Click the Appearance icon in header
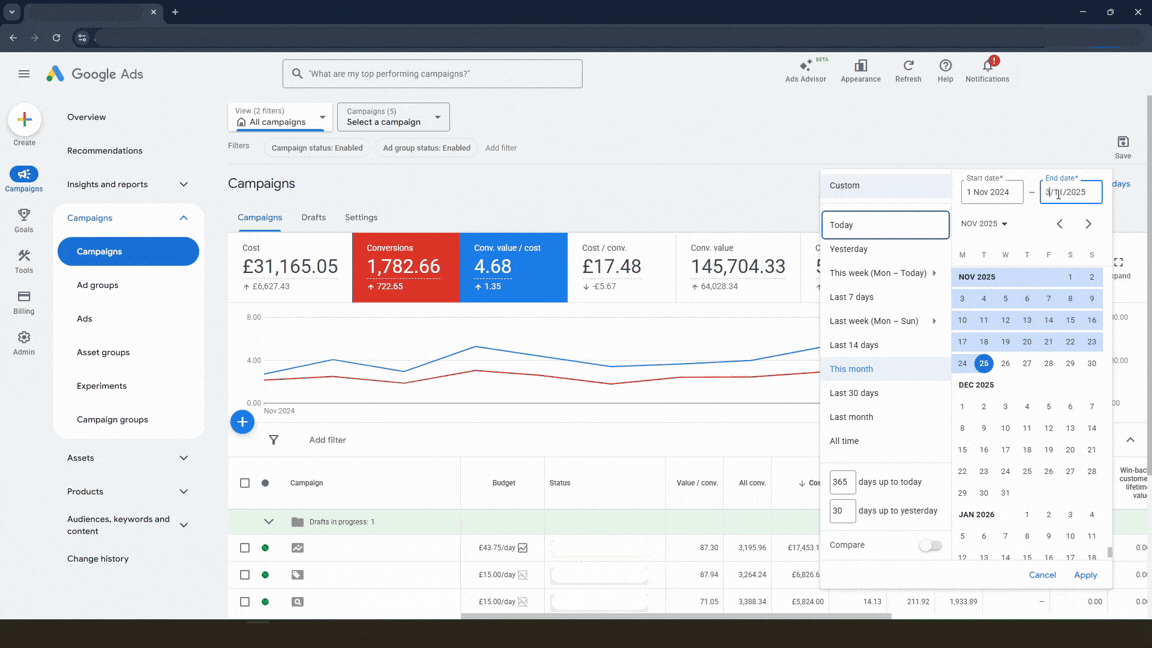 [x=860, y=68]
